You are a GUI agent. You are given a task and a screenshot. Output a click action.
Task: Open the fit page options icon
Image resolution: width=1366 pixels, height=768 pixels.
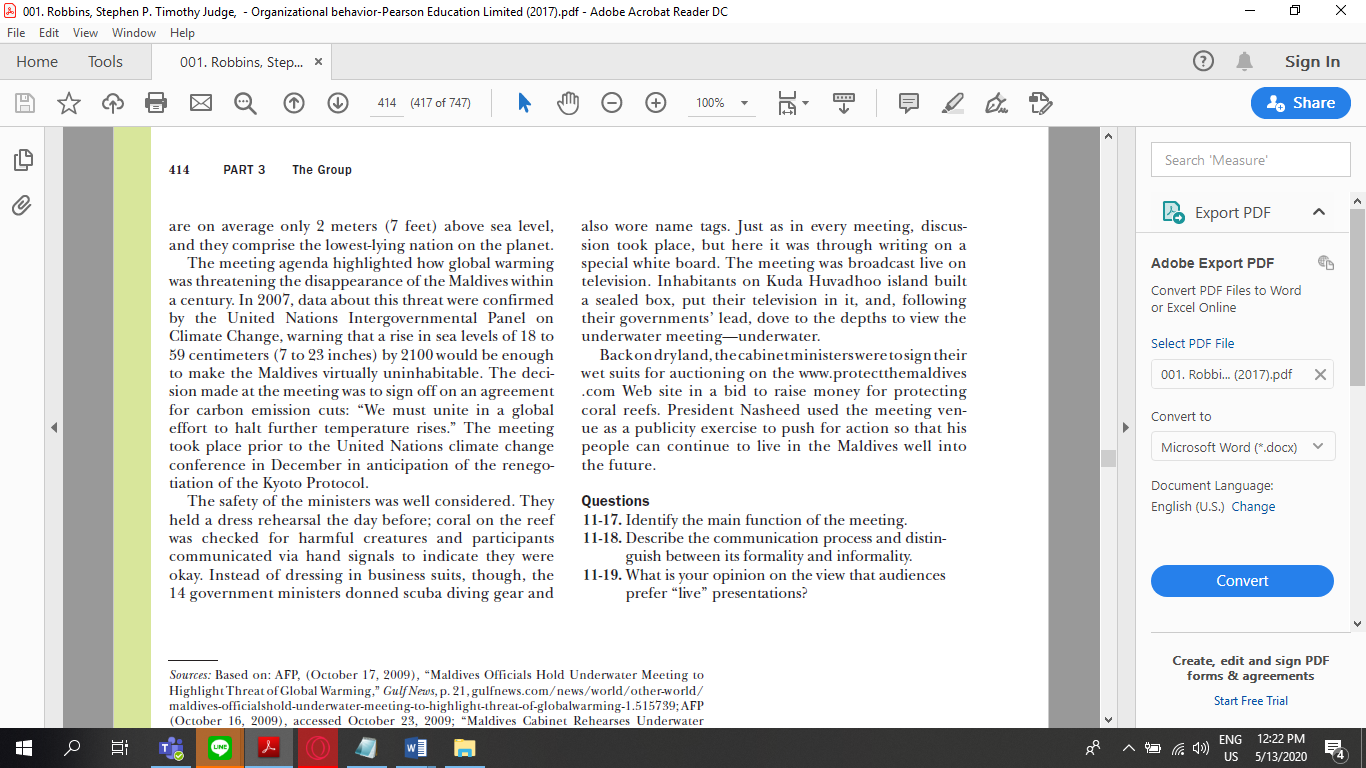tap(793, 103)
